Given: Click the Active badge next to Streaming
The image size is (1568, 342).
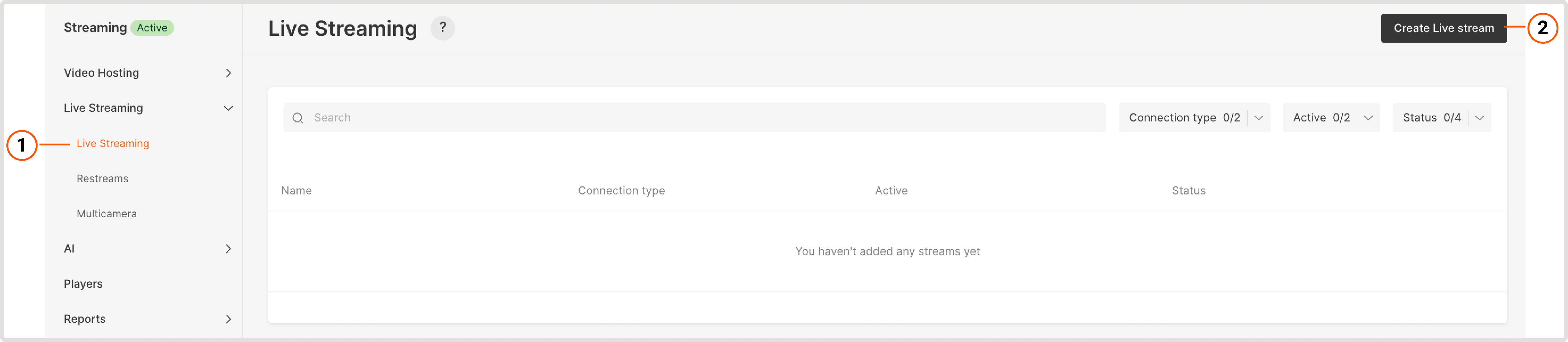Looking at the screenshot, I should pyautogui.click(x=152, y=27).
